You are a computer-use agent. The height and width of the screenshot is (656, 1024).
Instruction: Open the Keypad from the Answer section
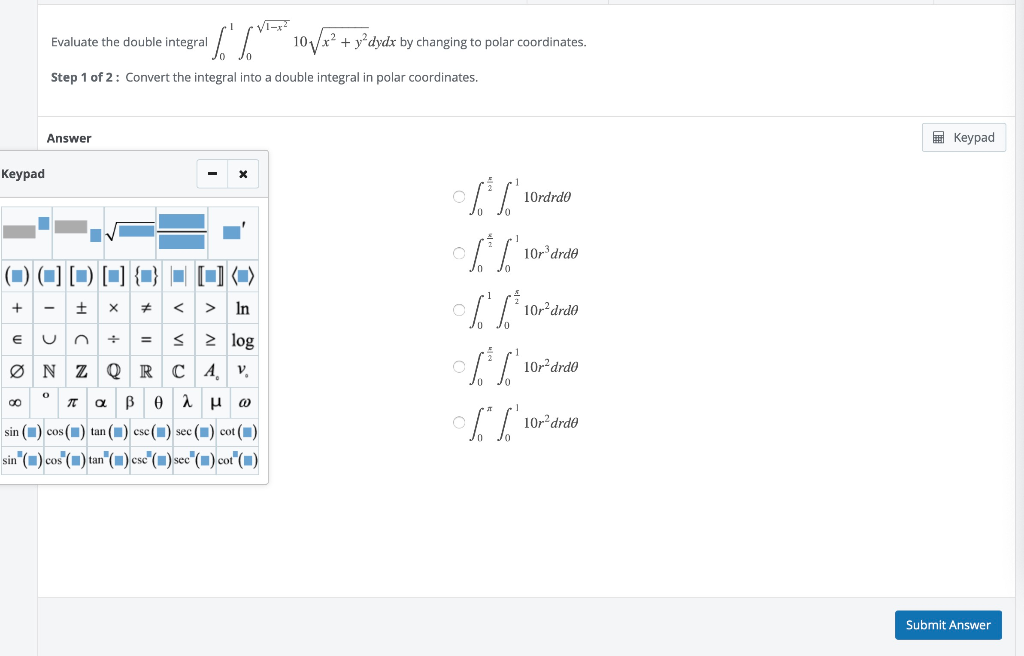point(963,137)
